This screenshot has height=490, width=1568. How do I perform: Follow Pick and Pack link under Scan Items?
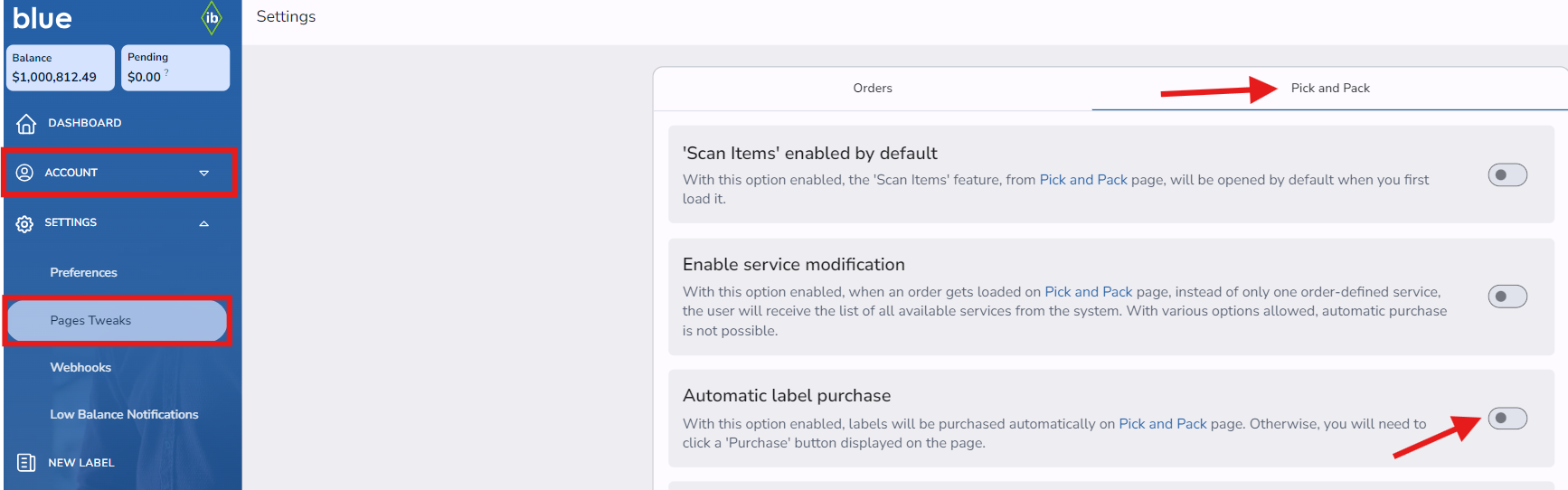(1083, 180)
